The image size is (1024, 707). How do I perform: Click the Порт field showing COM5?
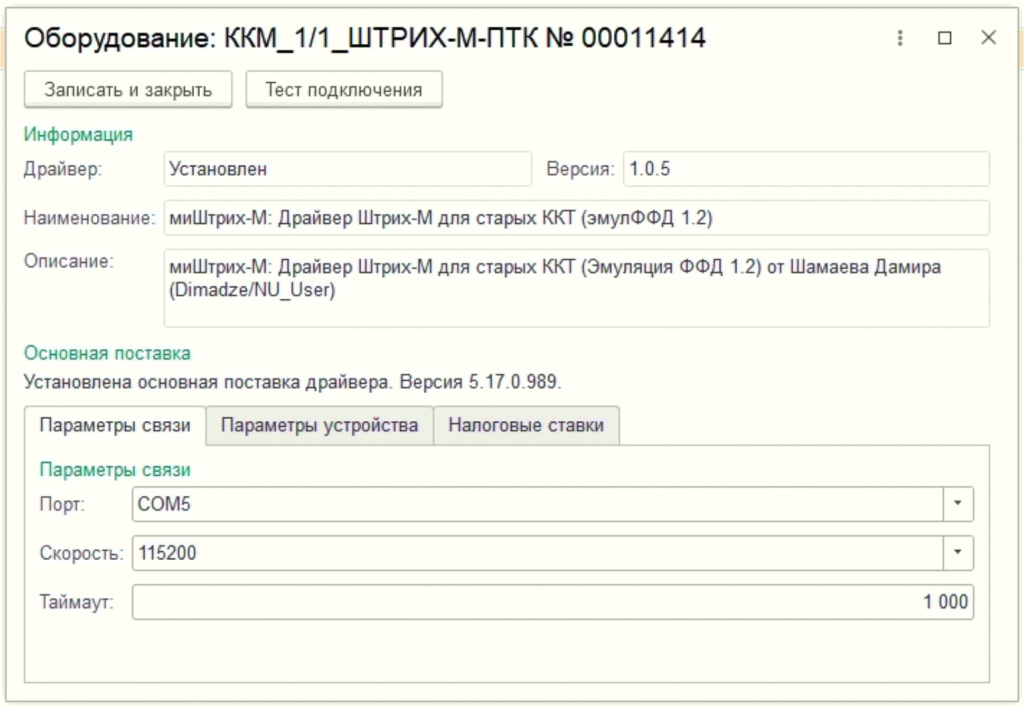[x=537, y=504]
